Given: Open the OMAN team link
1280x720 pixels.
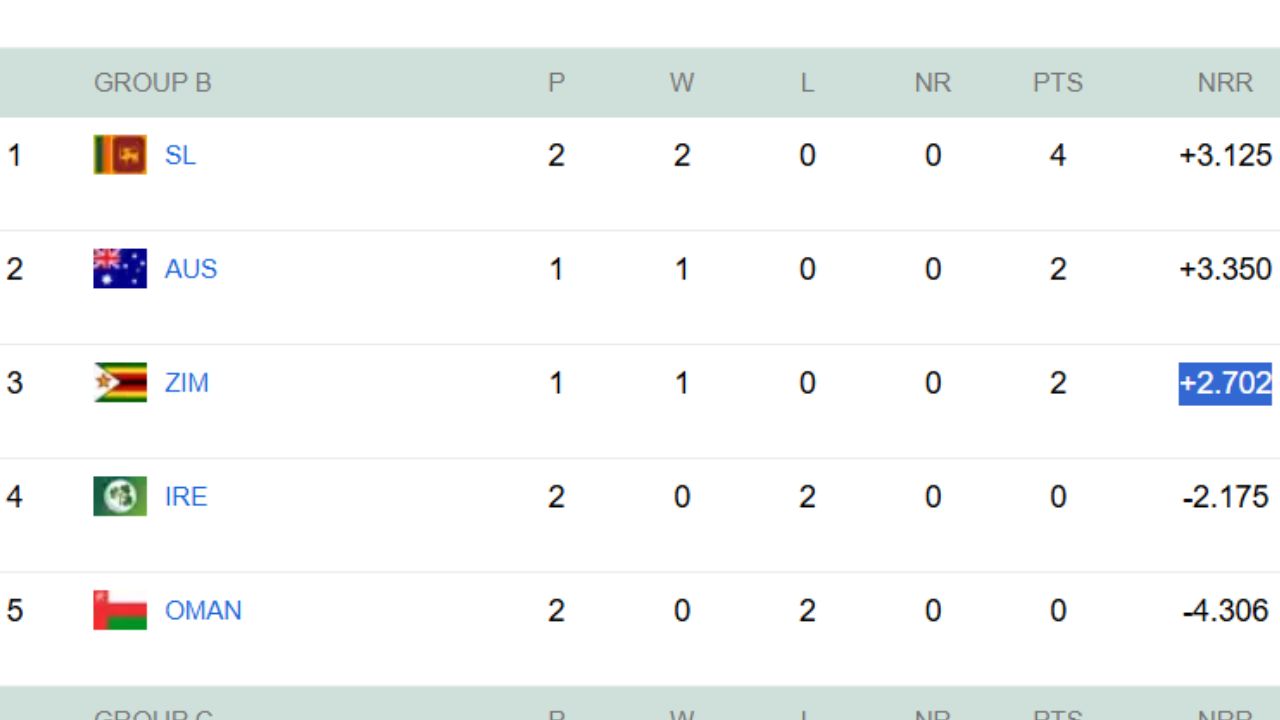Looking at the screenshot, I should coord(203,611).
